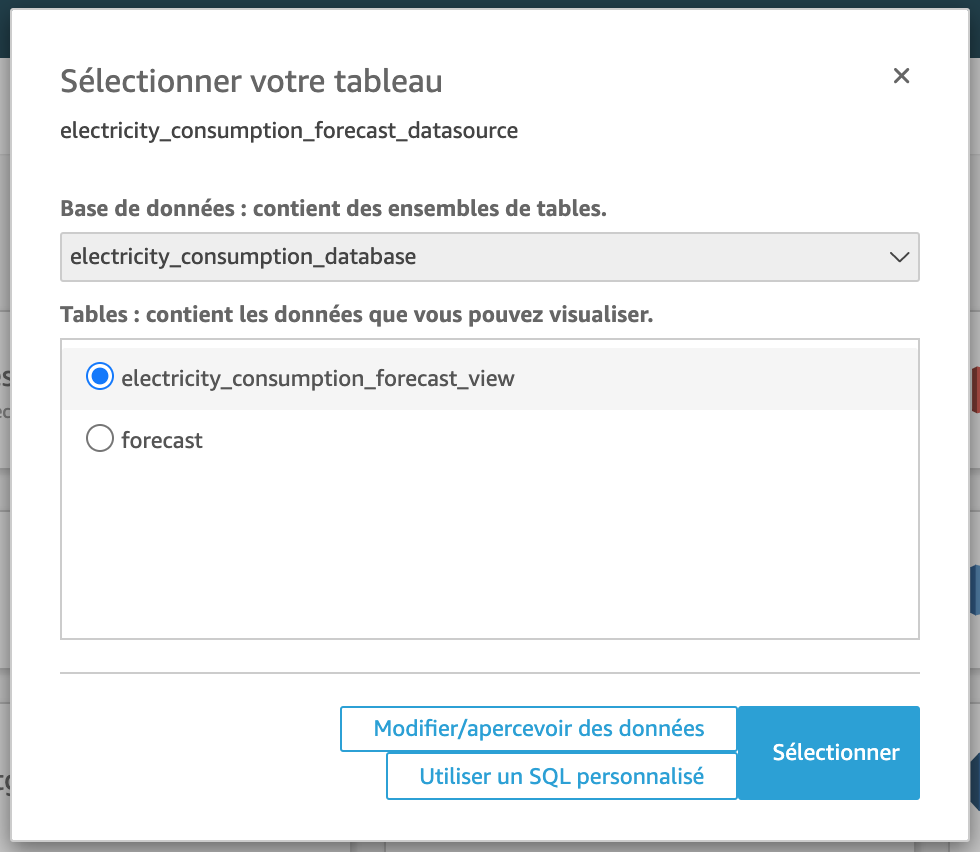Close the Sélectionner votre tableau dialog

pos(901,76)
